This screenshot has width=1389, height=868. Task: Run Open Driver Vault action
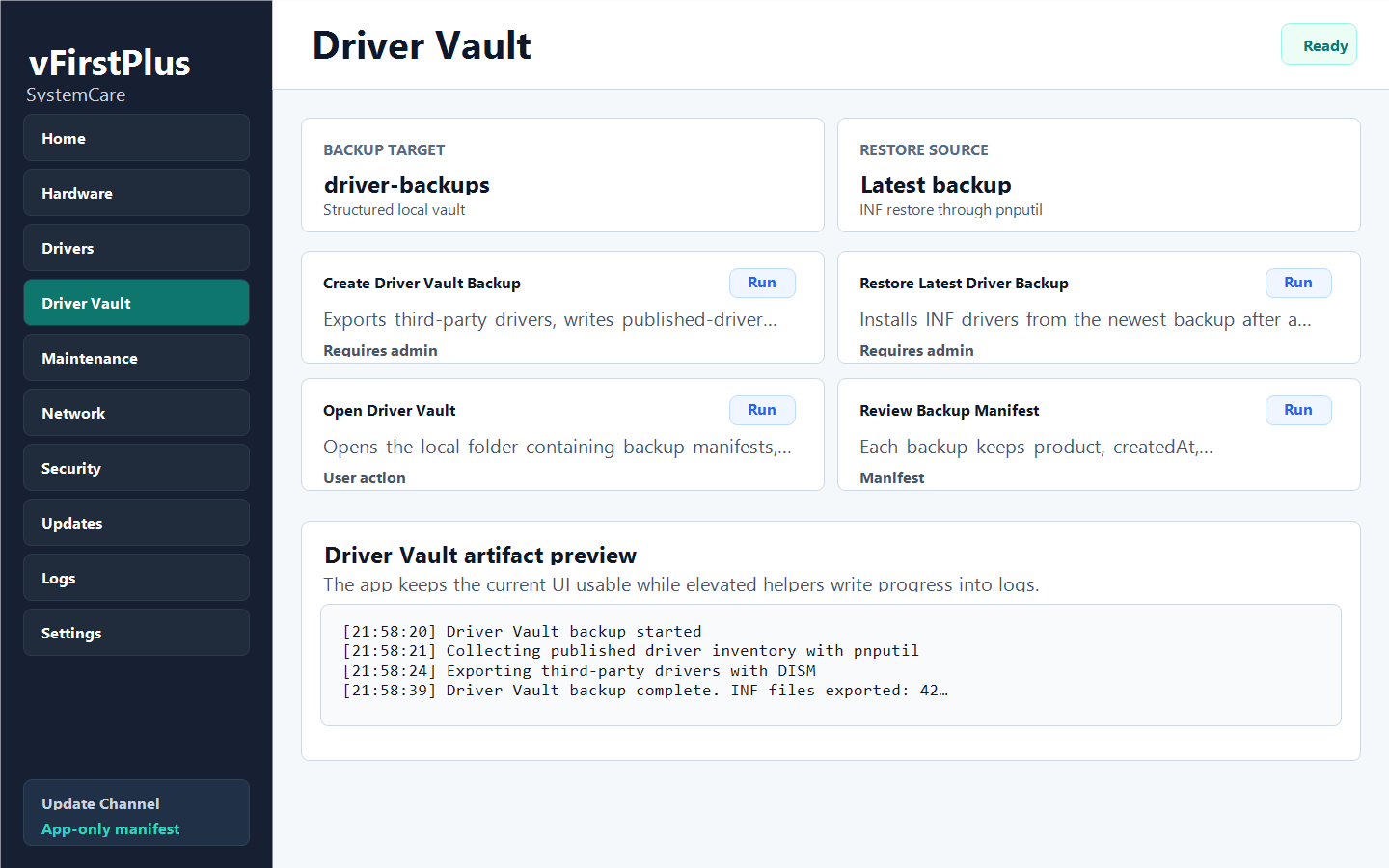pos(762,410)
